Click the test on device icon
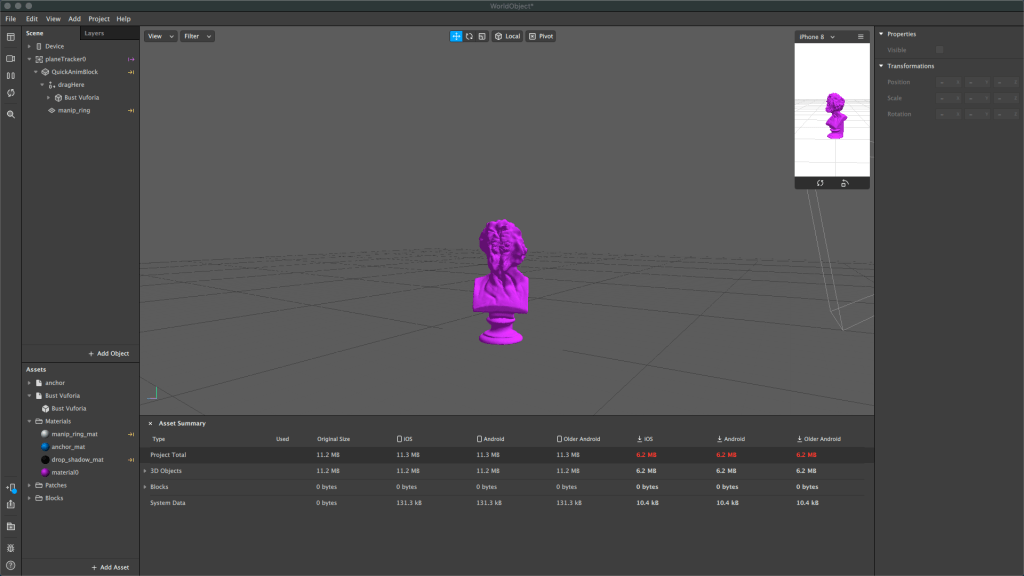1024x576 pixels. point(11,488)
